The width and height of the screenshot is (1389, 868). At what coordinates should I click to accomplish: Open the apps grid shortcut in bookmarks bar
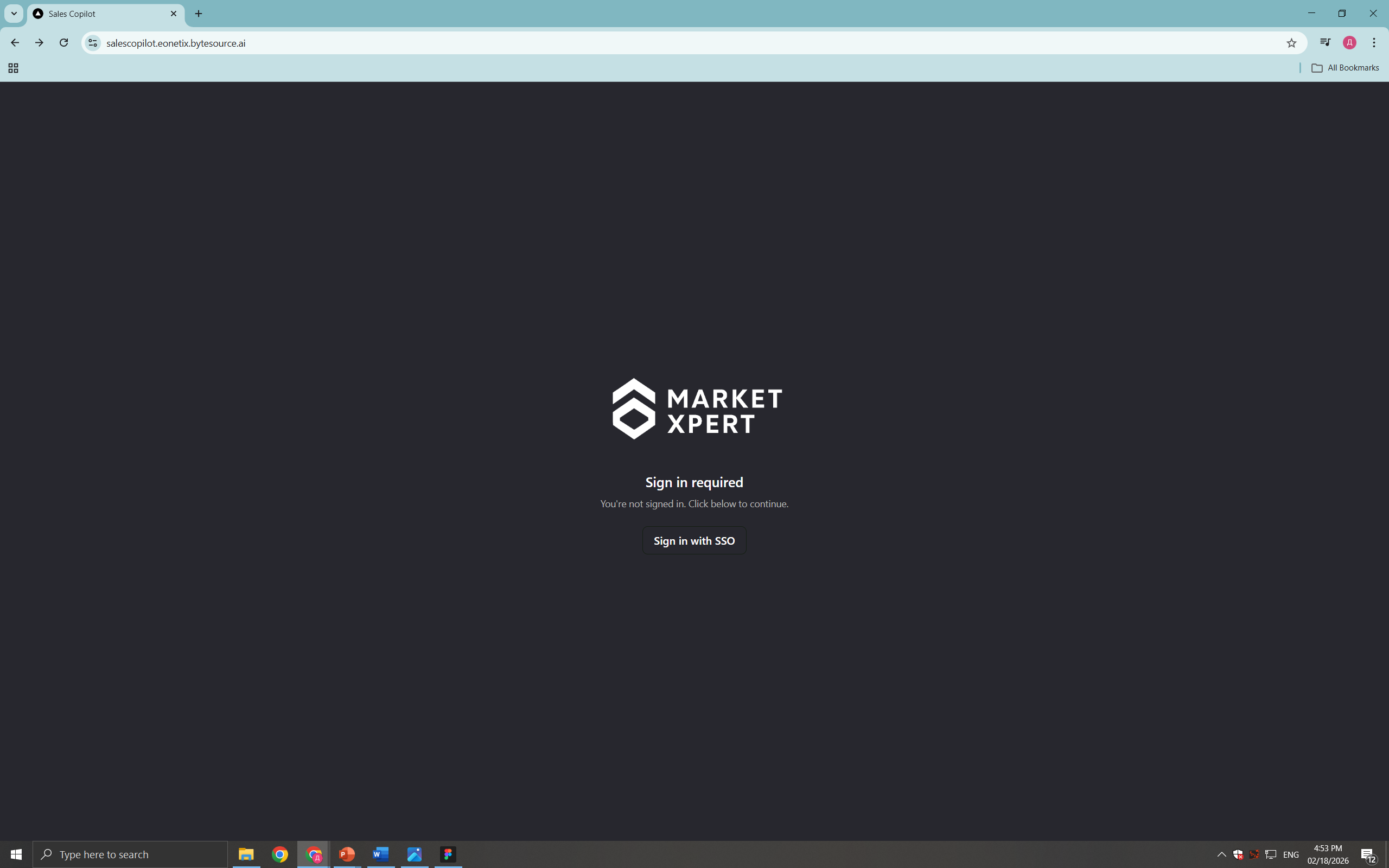pos(13,68)
